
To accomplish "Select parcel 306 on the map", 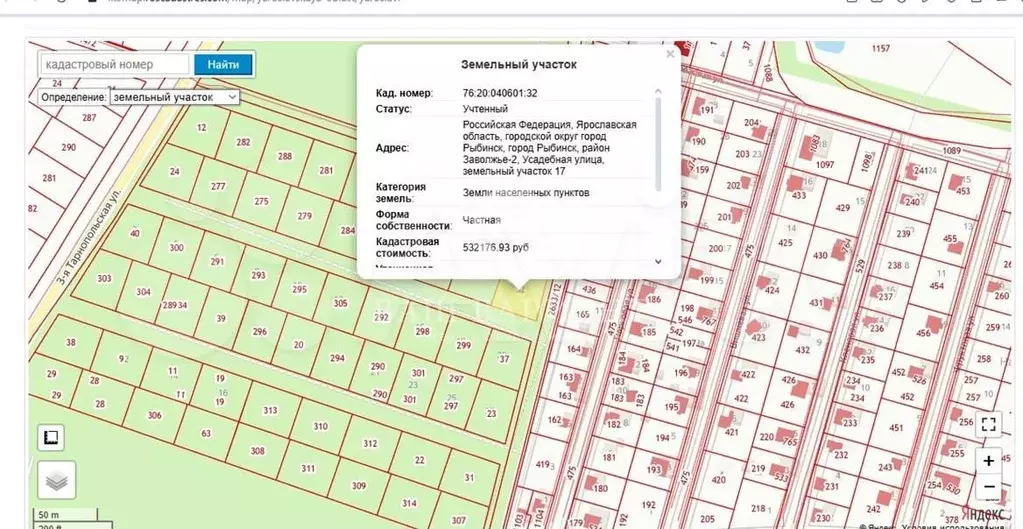I will (x=155, y=416).
